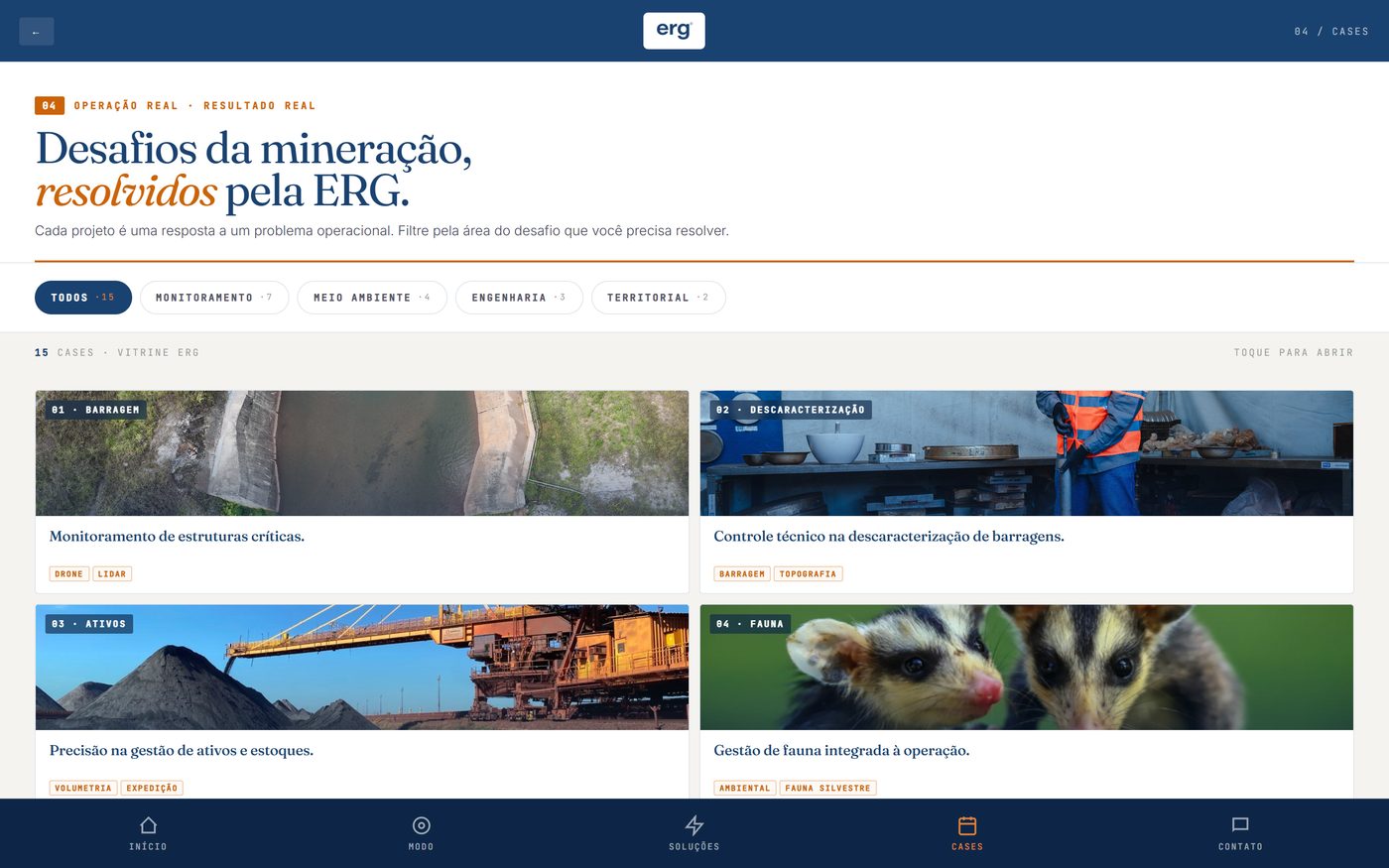Click the '04 / CASES' header counter
Image resolution: width=1389 pixels, height=868 pixels.
1331,32
